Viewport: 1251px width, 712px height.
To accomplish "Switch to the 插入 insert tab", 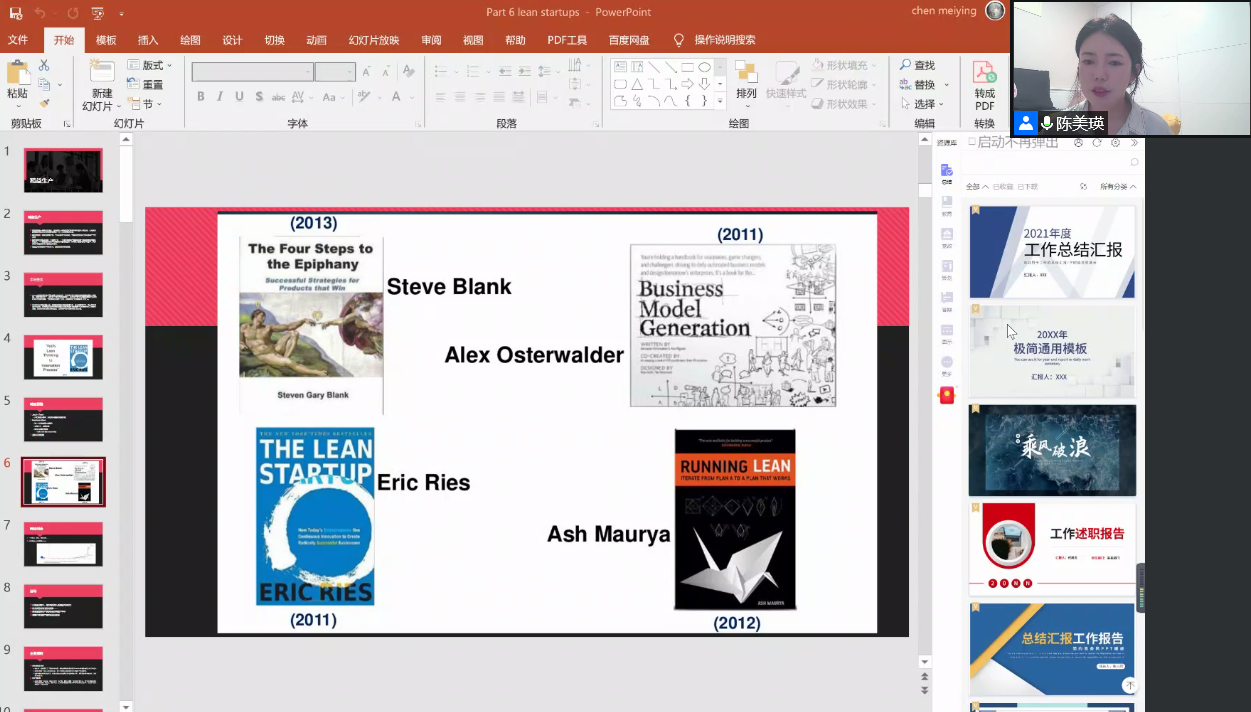I will click(148, 40).
